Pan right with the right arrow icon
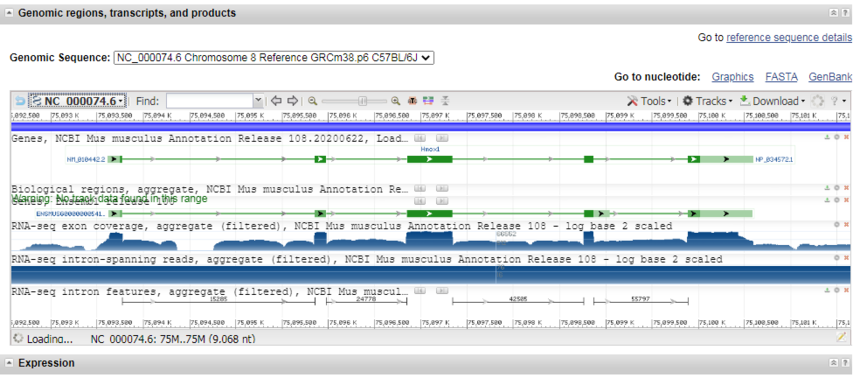 292,101
